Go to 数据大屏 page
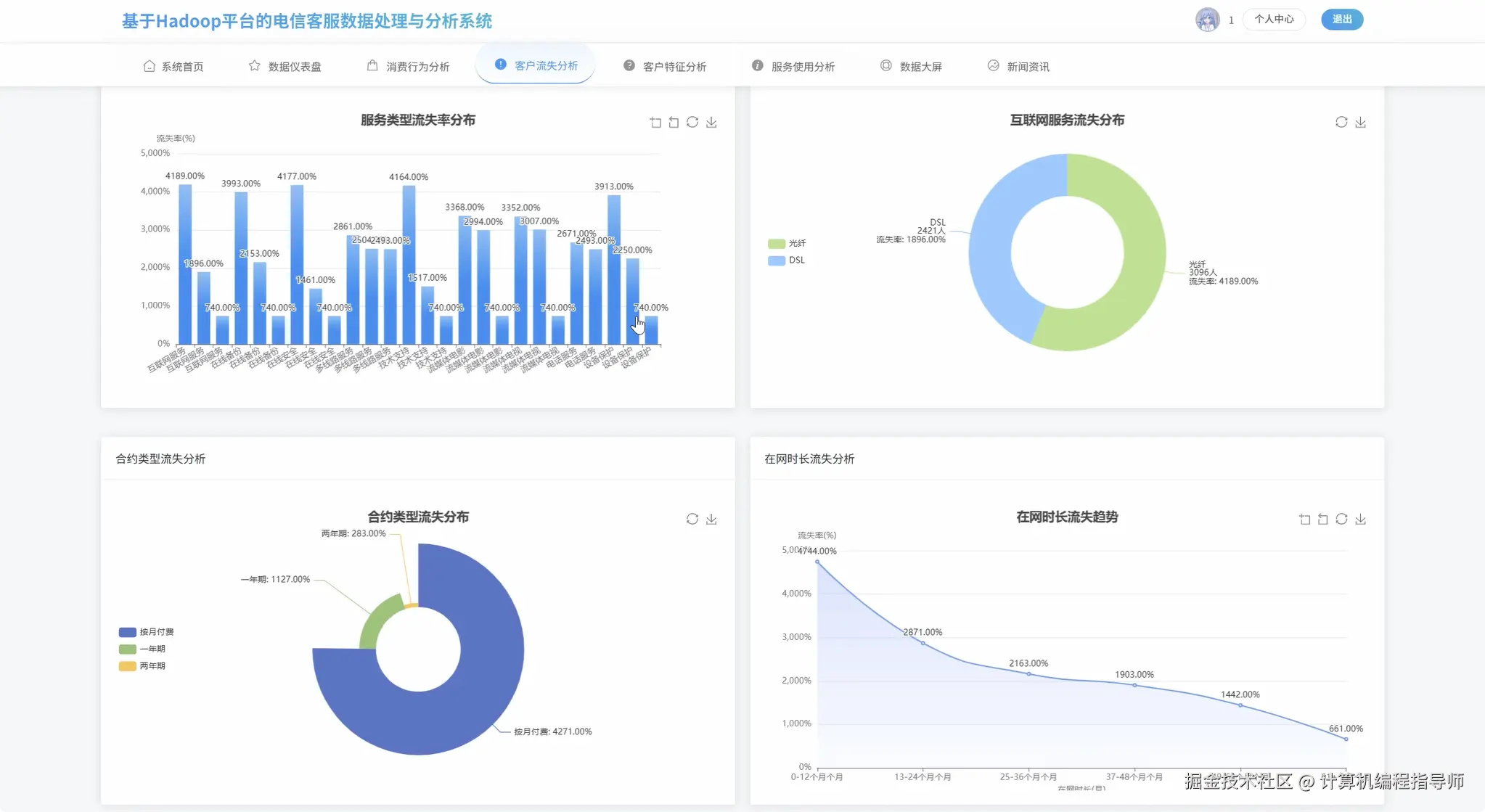The image size is (1485, 812). coord(912,67)
